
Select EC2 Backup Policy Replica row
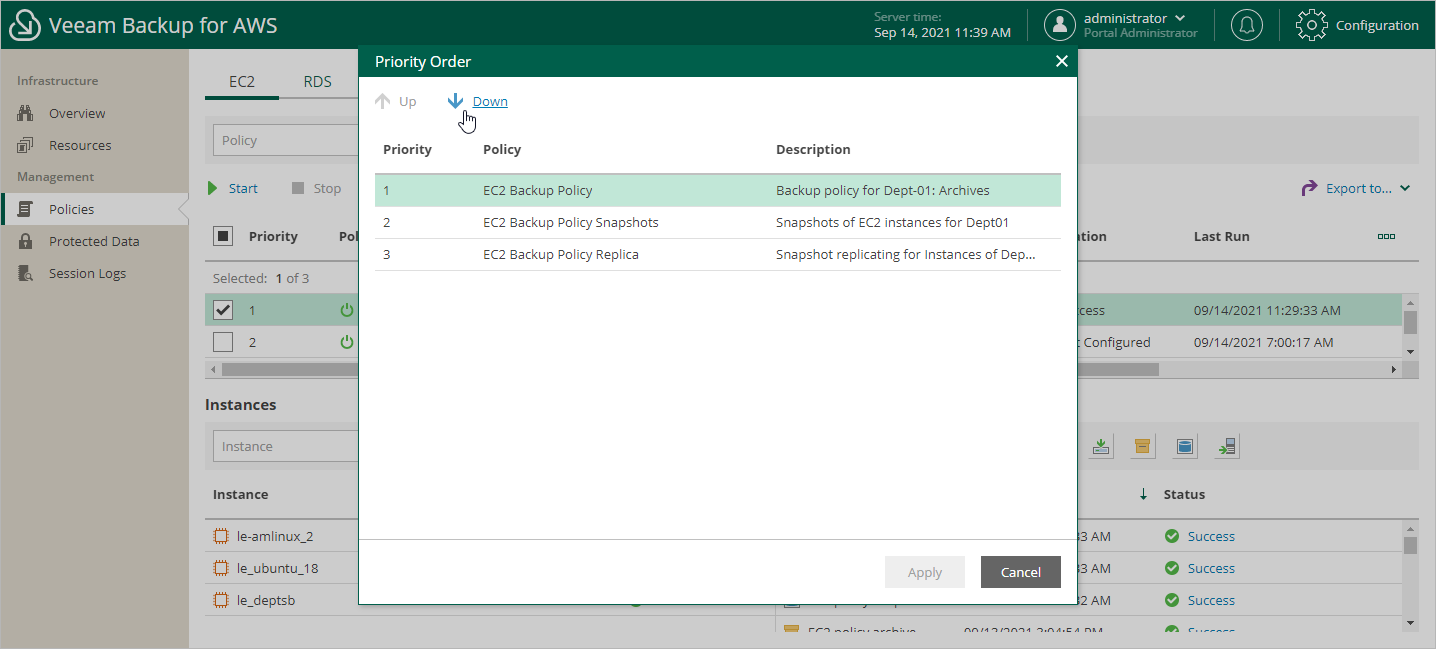718,254
